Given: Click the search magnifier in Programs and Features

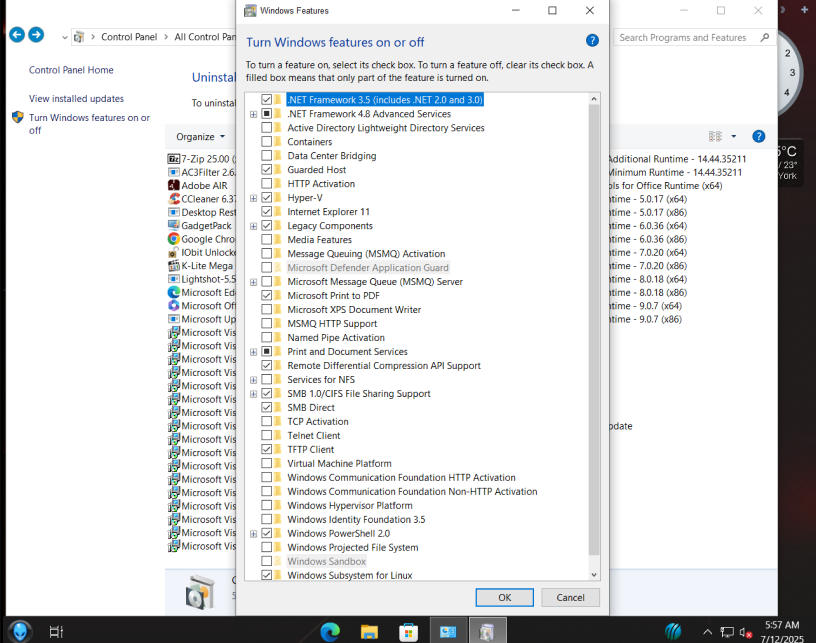Looking at the screenshot, I should [764, 37].
